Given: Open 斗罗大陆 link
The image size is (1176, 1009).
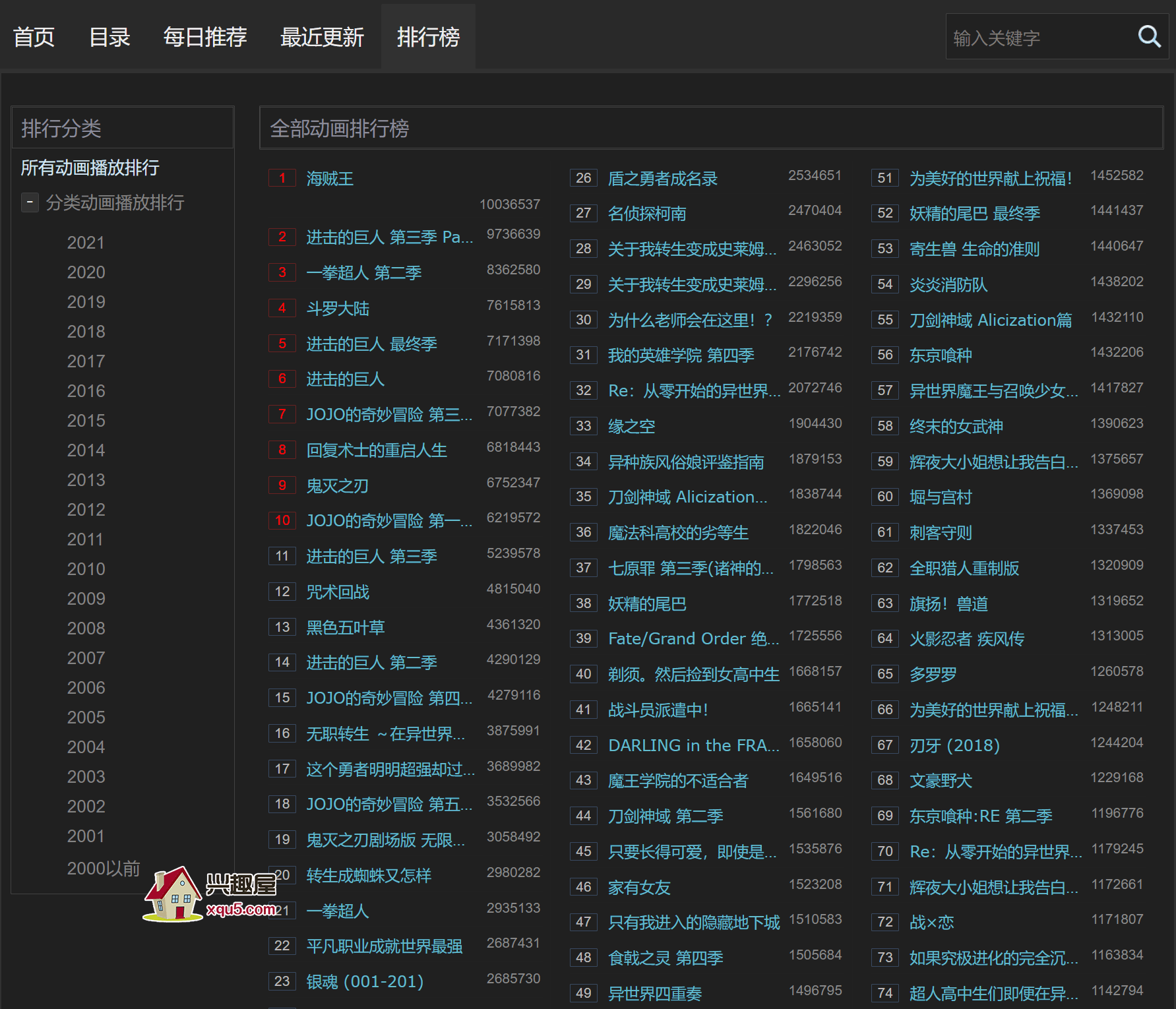Looking at the screenshot, I should pos(338,309).
